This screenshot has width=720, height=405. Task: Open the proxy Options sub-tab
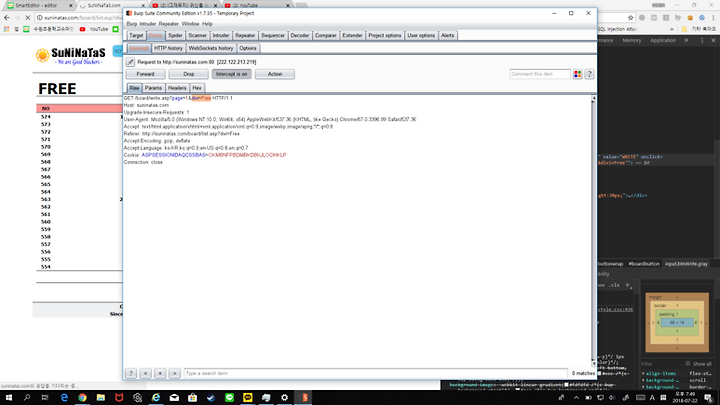coord(248,48)
